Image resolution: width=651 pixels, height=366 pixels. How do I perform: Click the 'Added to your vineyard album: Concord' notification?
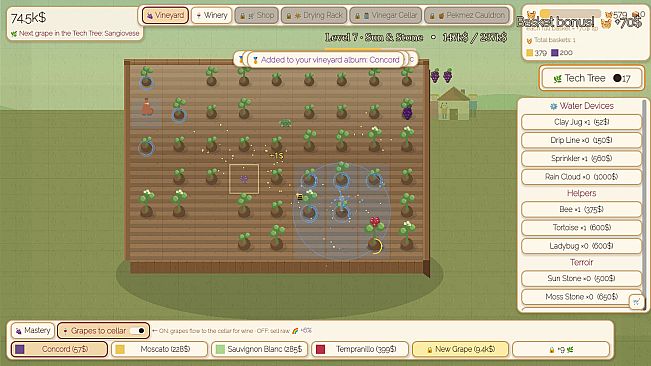pos(326,60)
